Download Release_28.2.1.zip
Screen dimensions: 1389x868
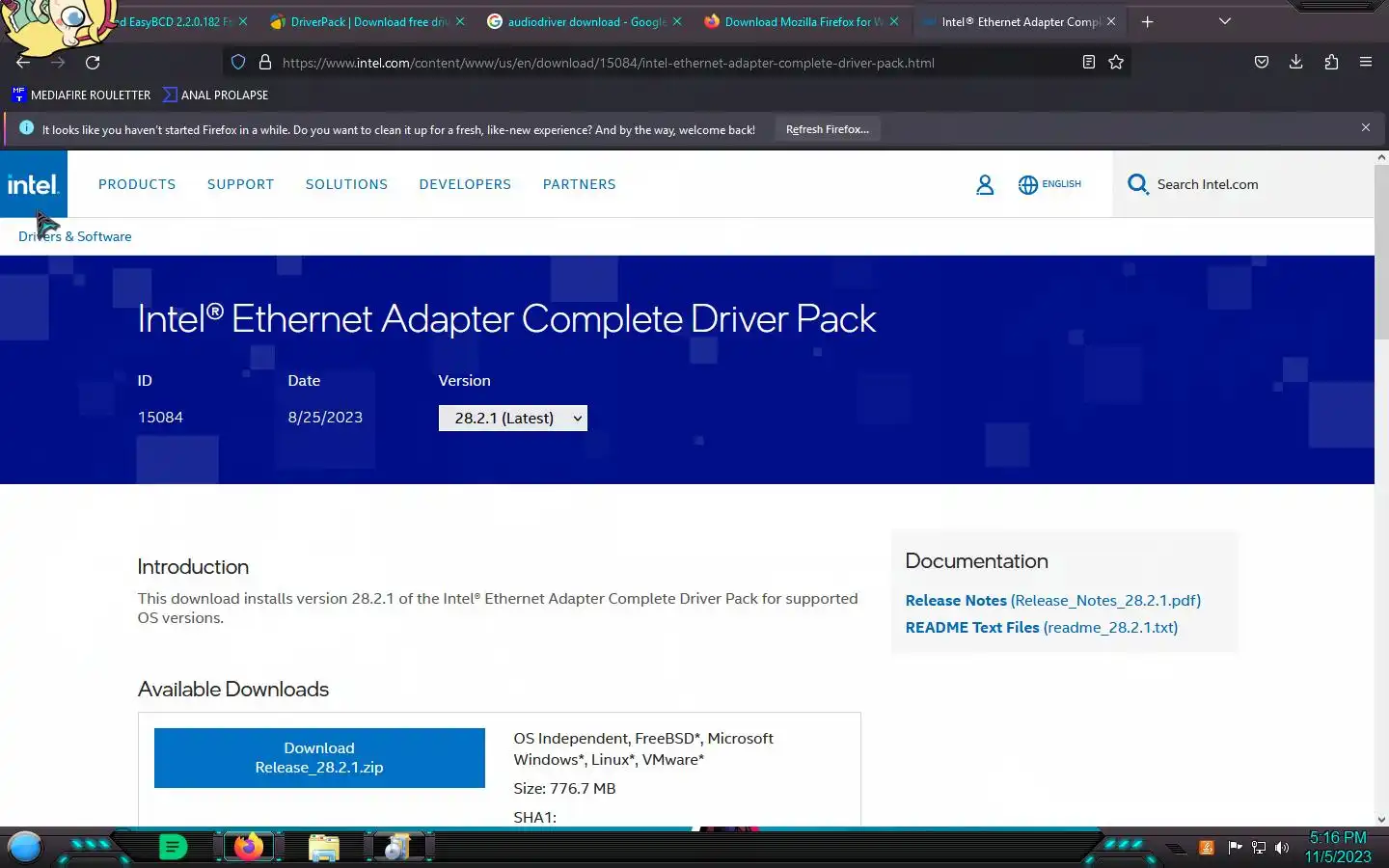(319, 758)
